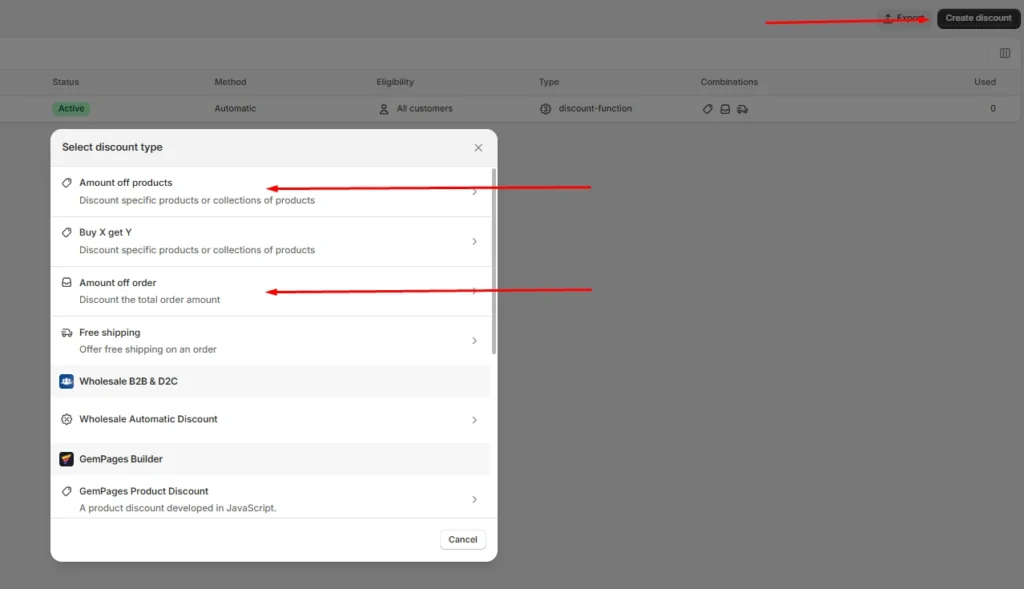Image resolution: width=1024 pixels, height=589 pixels.
Task: Select Amount off products discount type
Action: tap(270, 191)
